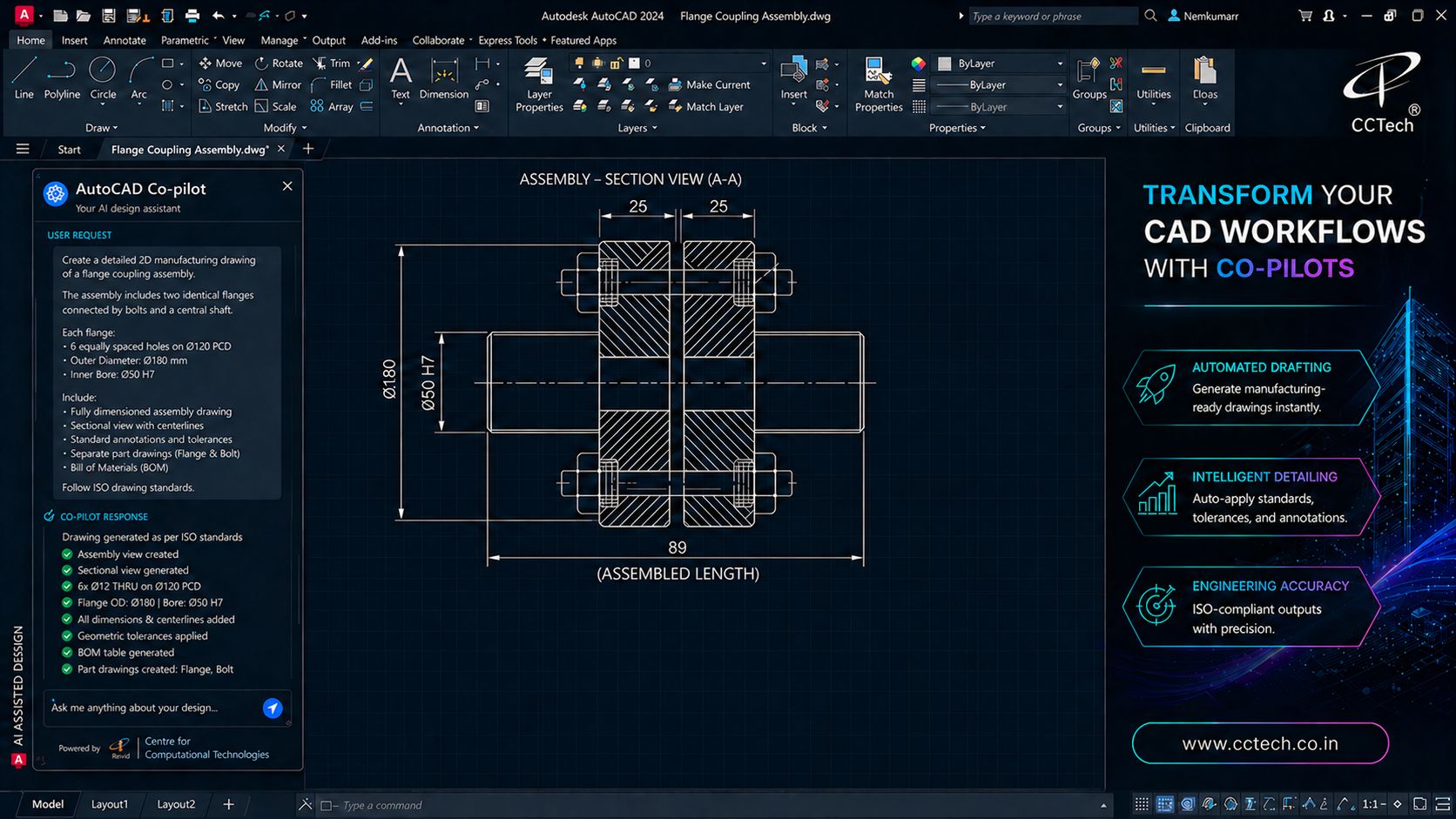Open the Insert ribbon tab
This screenshot has height=819, width=1456.
click(74, 40)
